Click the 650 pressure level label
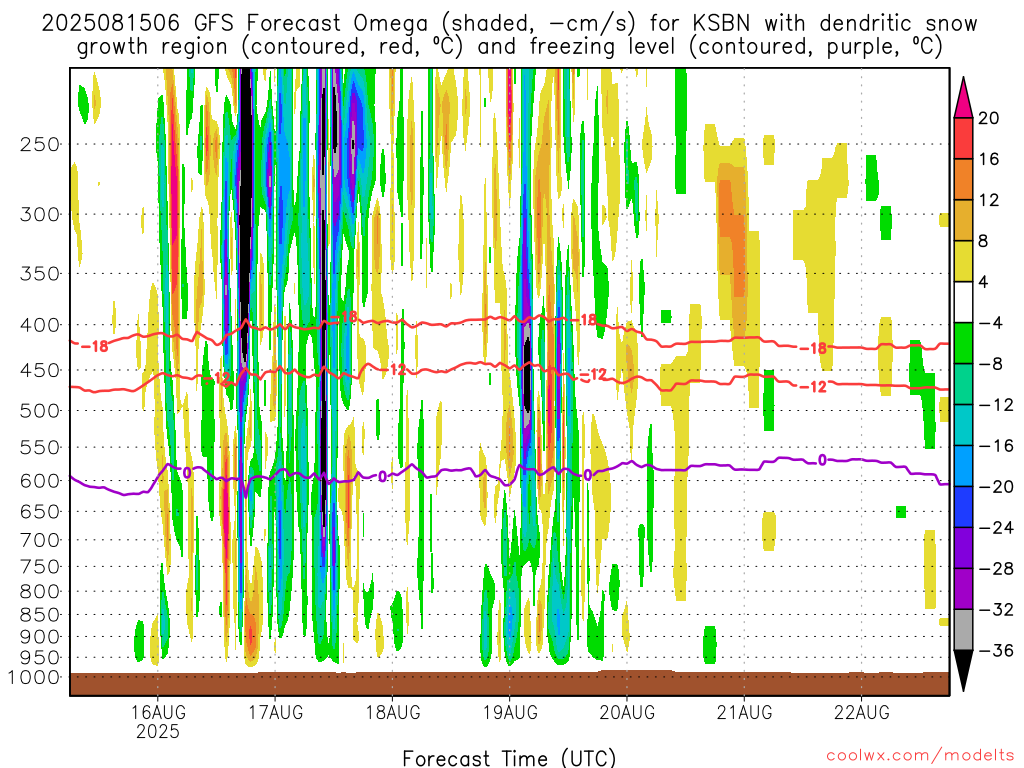The height and width of the screenshot is (768, 1024). 40,511
